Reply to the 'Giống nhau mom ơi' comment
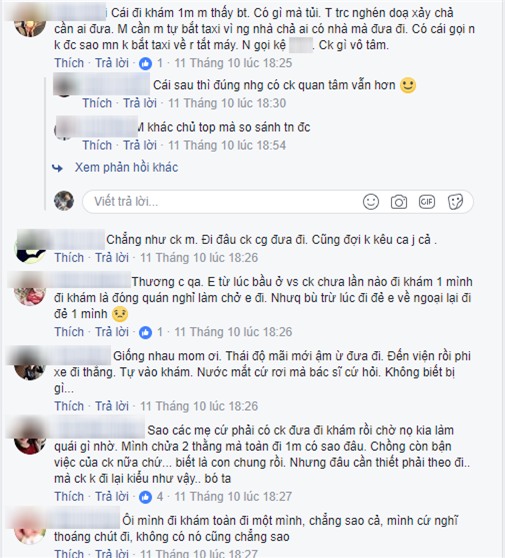Viewport: 505px width, 558px height. click(112, 406)
